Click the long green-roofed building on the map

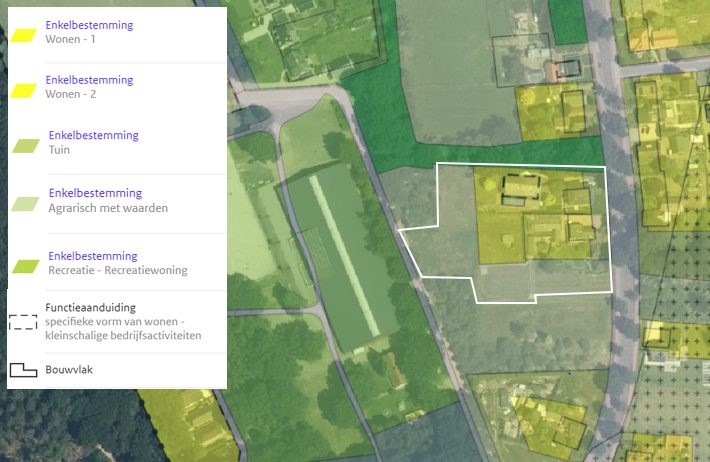pyautogui.click(x=340, y=255)
